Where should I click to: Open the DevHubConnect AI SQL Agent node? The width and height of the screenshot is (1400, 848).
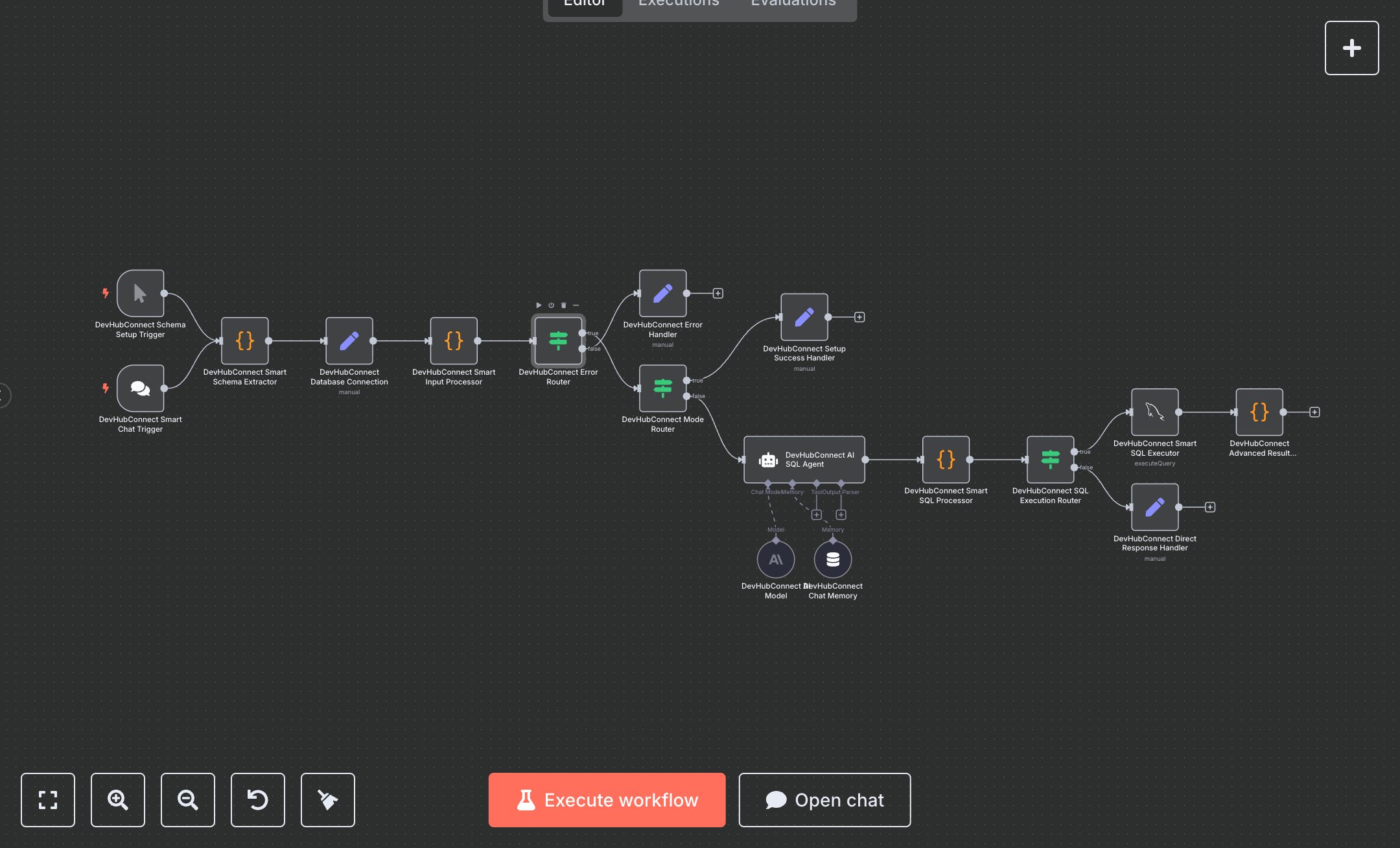[x=804, y=460]
